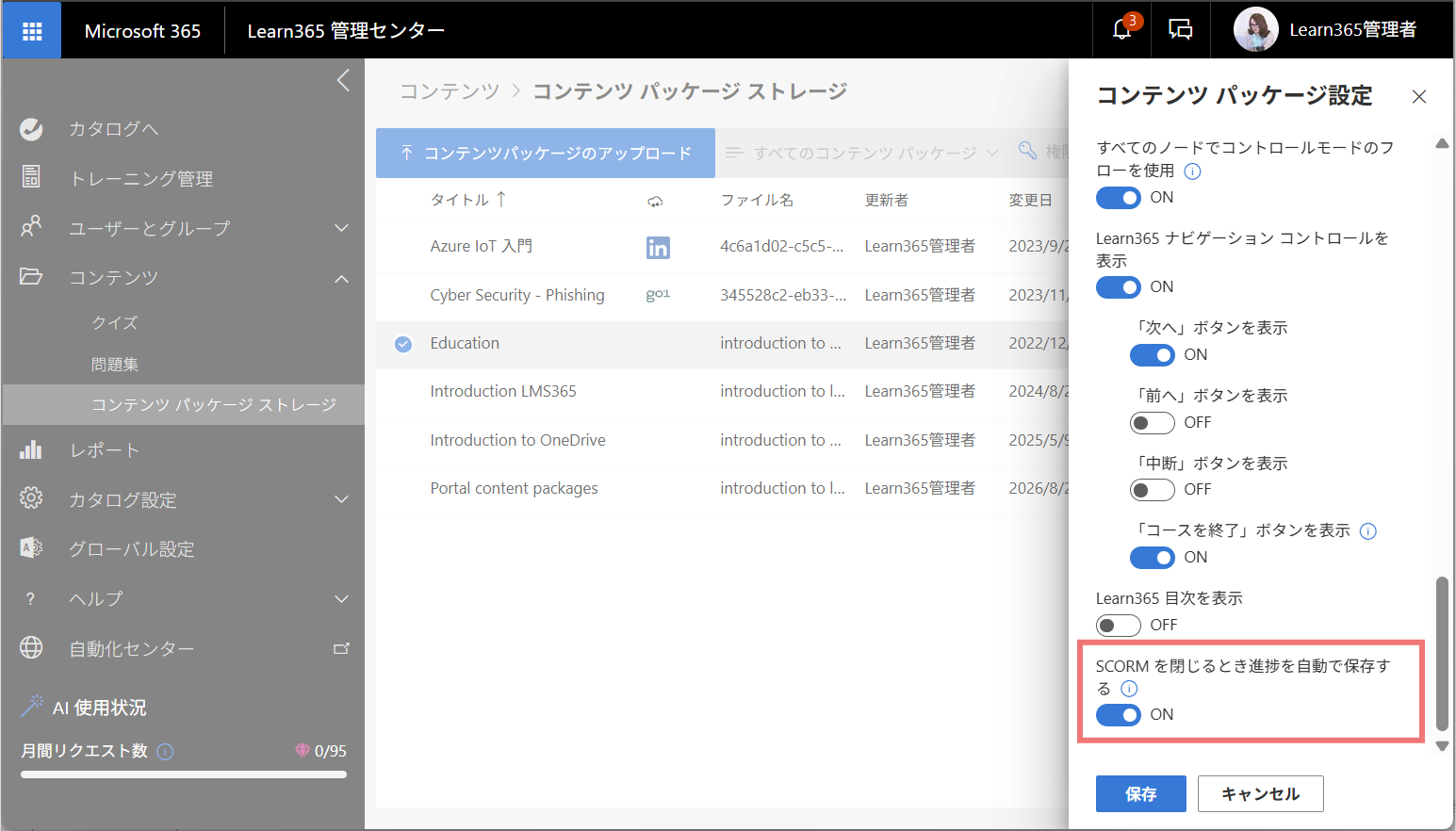The height and width of the screenshot is (831, 1456).
Task: Enable the Learn365 目次を表示 switch
Action: pos(1119,626)
